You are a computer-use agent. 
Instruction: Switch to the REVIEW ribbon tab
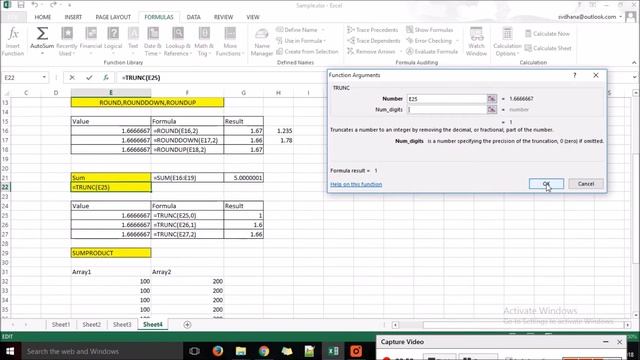click(223, 17)
